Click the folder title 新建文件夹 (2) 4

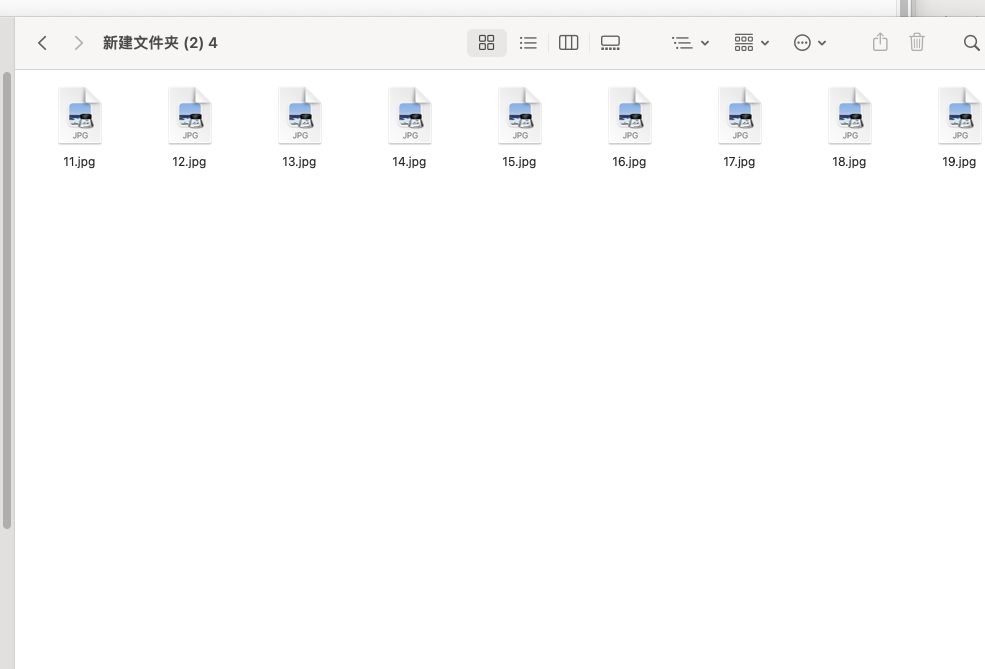click(160, 43)
